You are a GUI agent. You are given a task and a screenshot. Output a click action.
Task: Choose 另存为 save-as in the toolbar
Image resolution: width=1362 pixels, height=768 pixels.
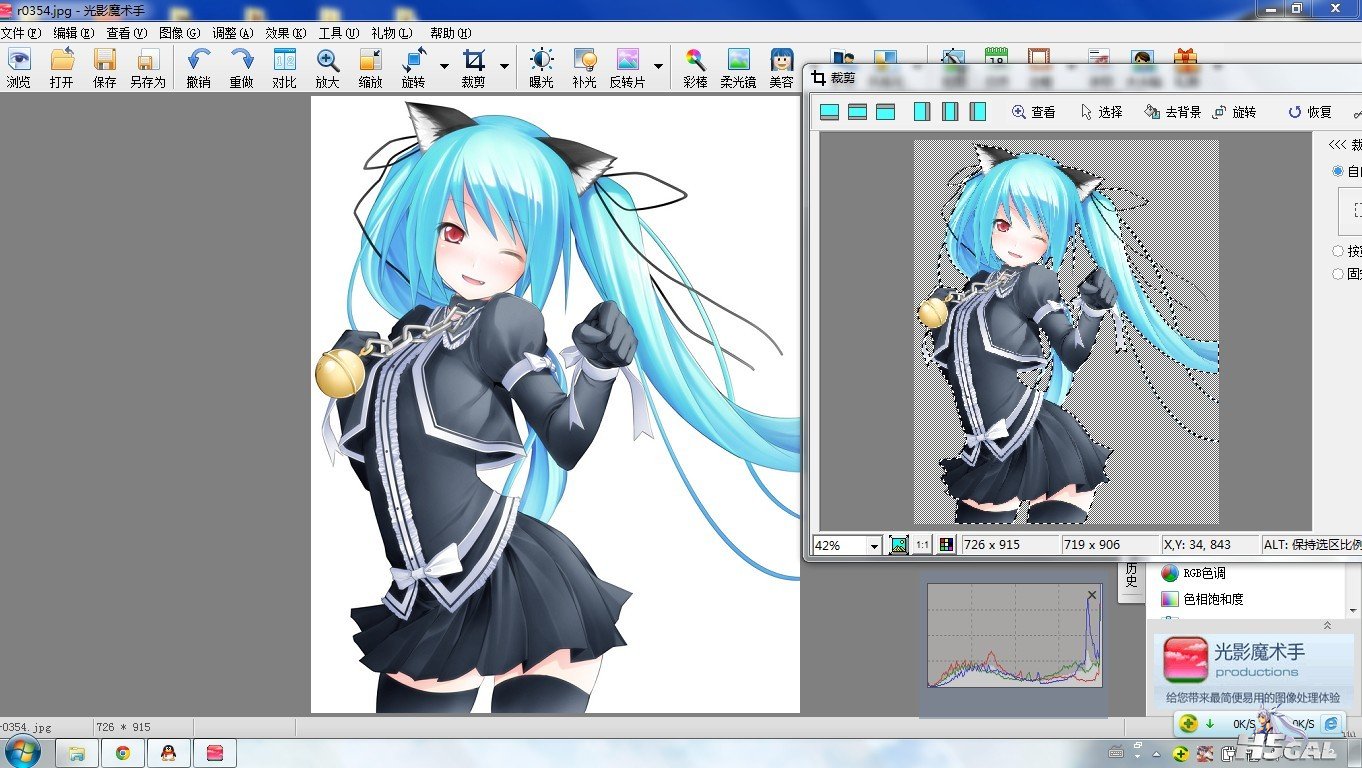[x=148, y=69]
